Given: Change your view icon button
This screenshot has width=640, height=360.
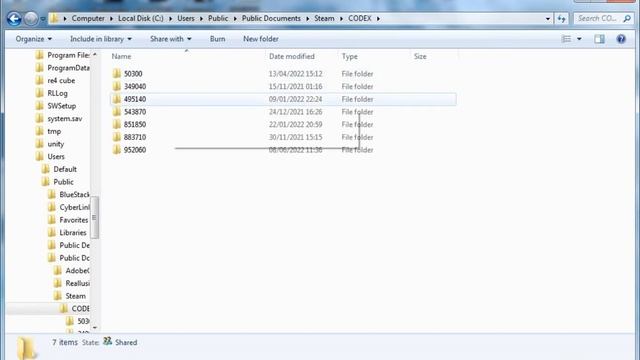Looking at the screenshot, I should [x=566, y=39].
